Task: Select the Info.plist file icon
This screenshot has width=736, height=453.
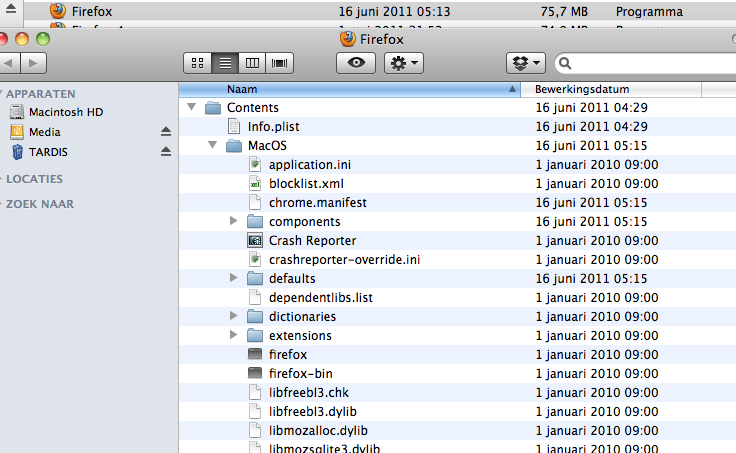Action: [234, 126]
